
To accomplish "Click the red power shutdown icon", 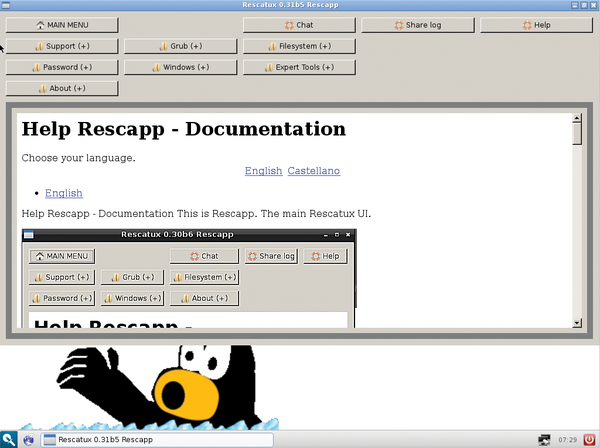I will [x=589, y=440].
